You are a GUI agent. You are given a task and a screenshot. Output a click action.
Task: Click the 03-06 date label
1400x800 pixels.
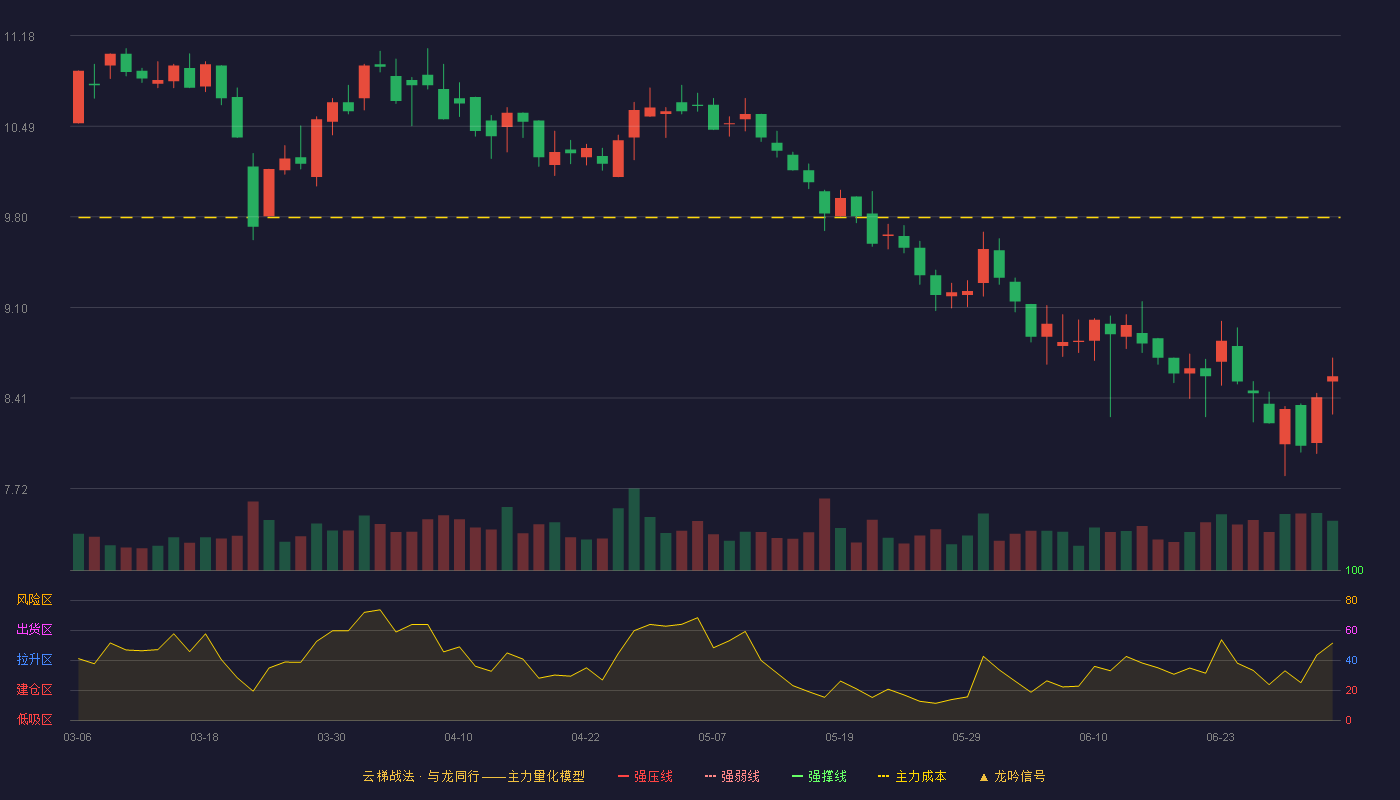77,737
